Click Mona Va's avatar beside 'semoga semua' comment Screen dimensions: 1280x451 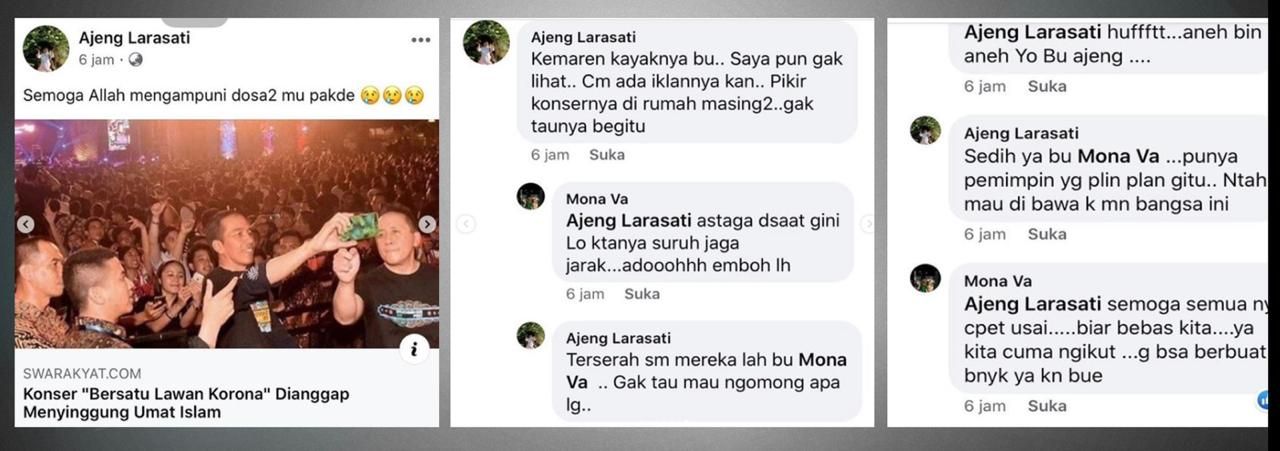925,278
